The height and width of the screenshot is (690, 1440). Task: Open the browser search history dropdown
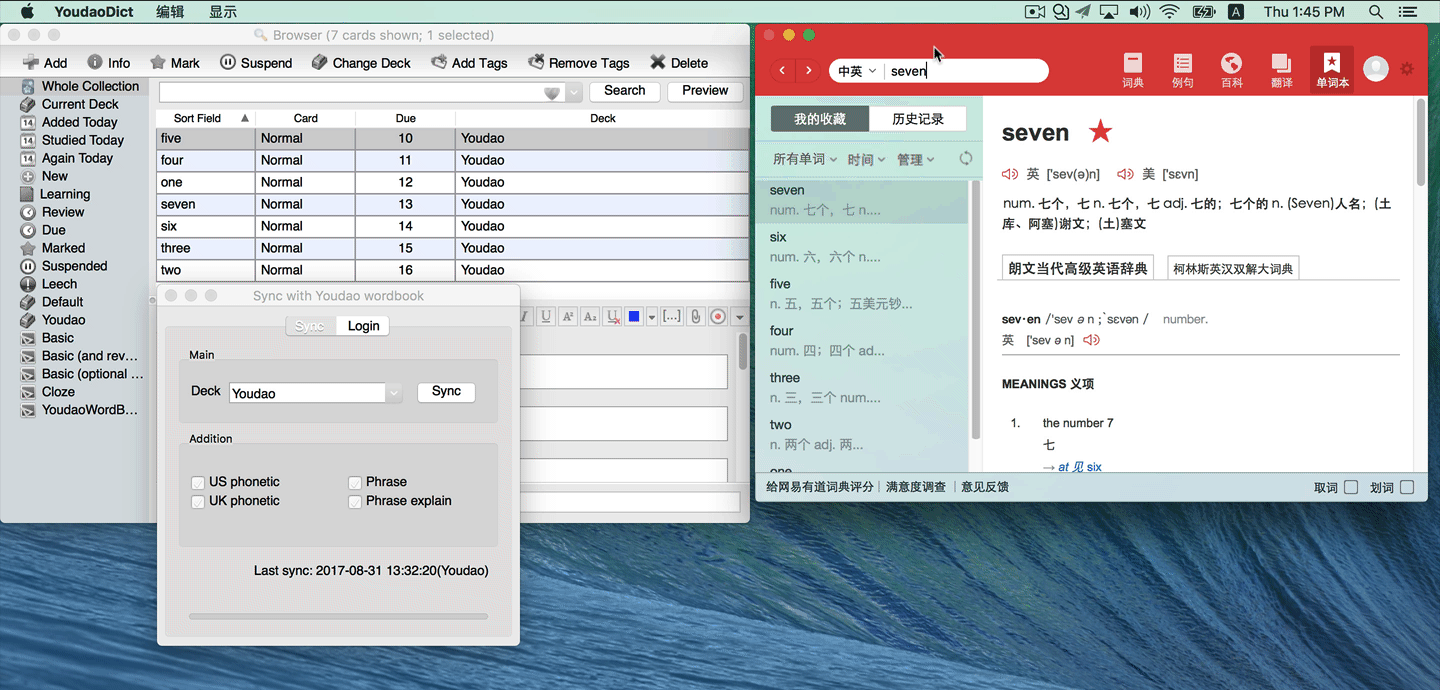(x=574, y=92)
